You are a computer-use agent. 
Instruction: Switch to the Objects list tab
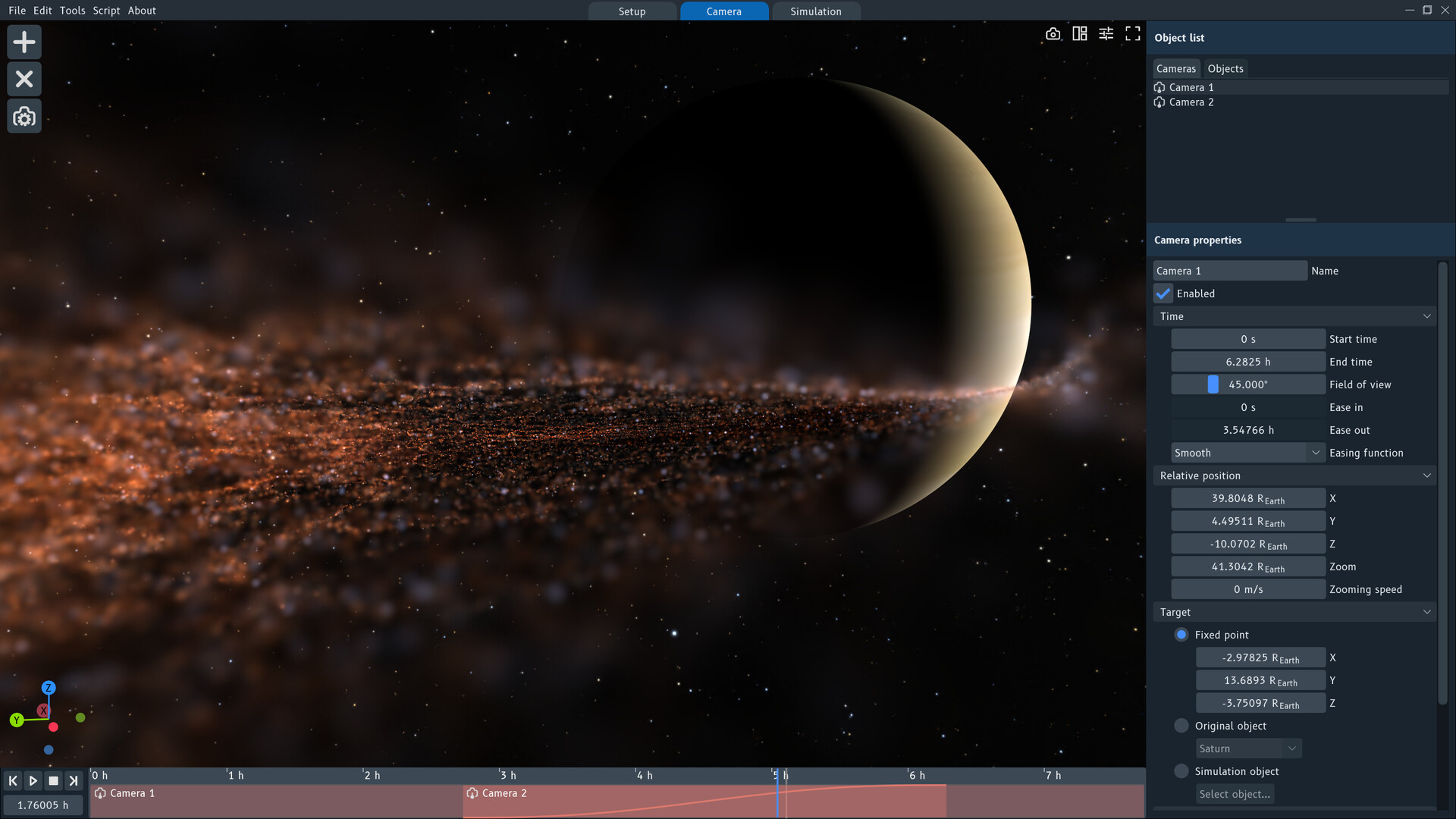click(1225, 68)
